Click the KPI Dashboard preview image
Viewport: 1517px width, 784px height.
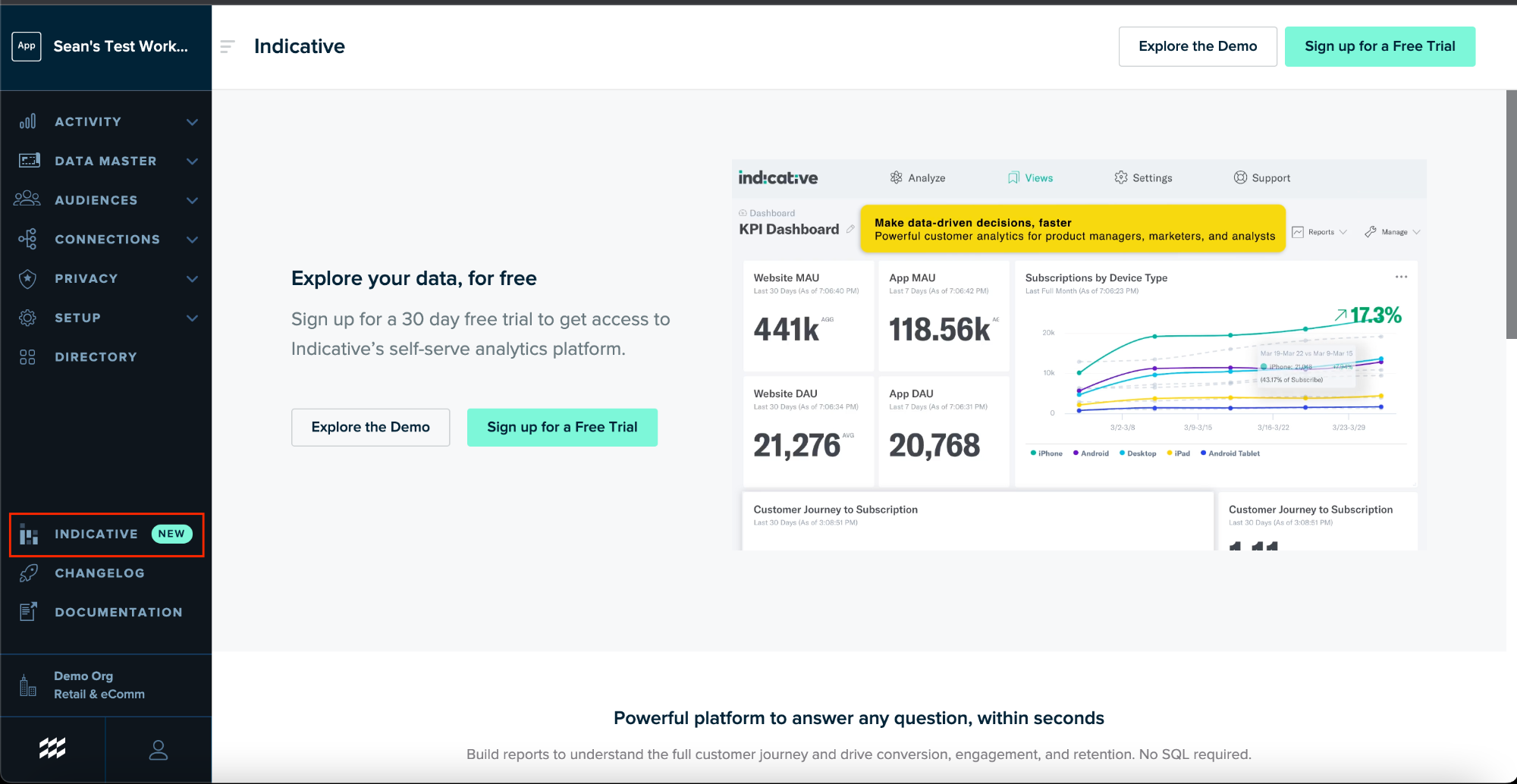pos(1079,354)
